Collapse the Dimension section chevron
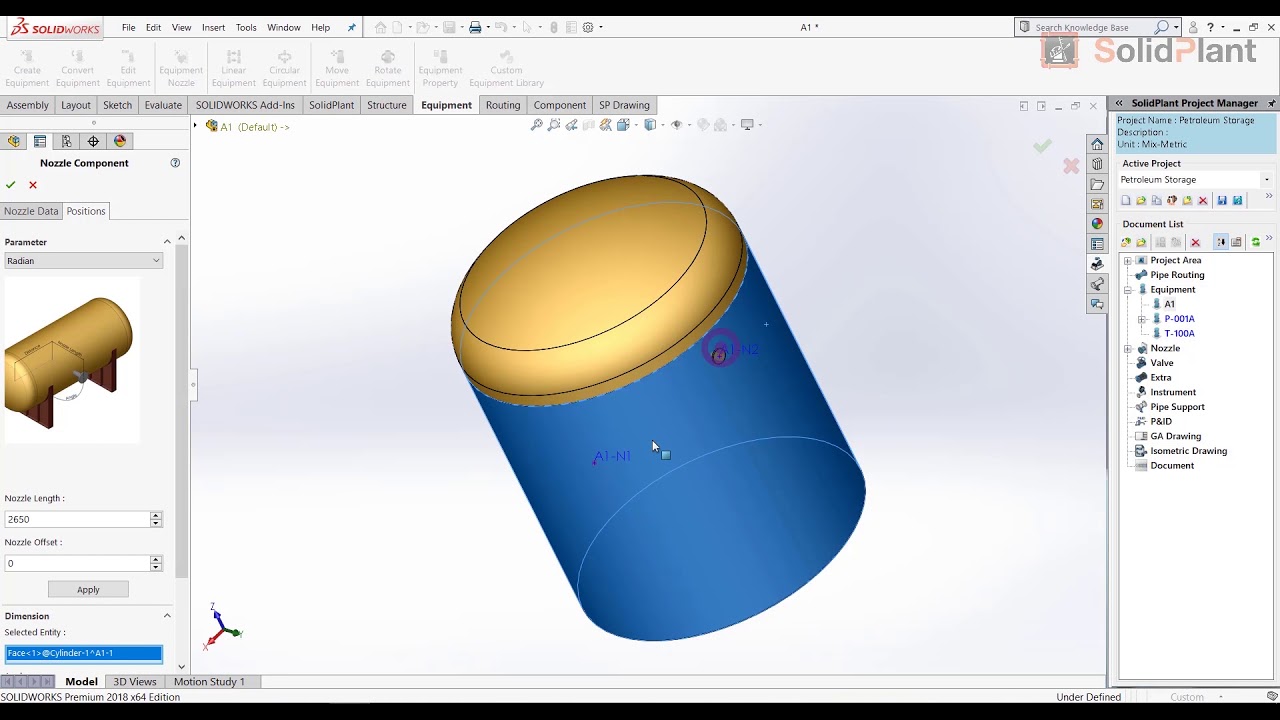1280x720 pixels. [x=167, y=616]
